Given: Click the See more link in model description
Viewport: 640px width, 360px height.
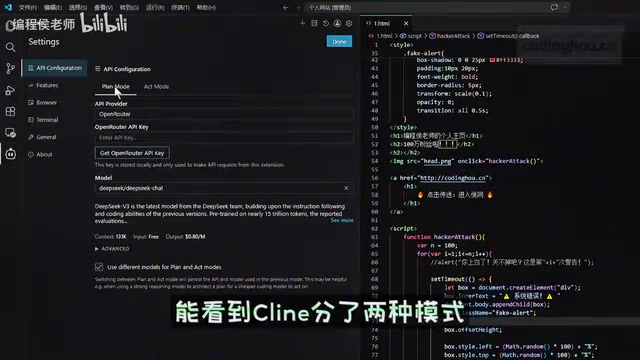Looking at the screenshot, I should [x=342, y=220].
